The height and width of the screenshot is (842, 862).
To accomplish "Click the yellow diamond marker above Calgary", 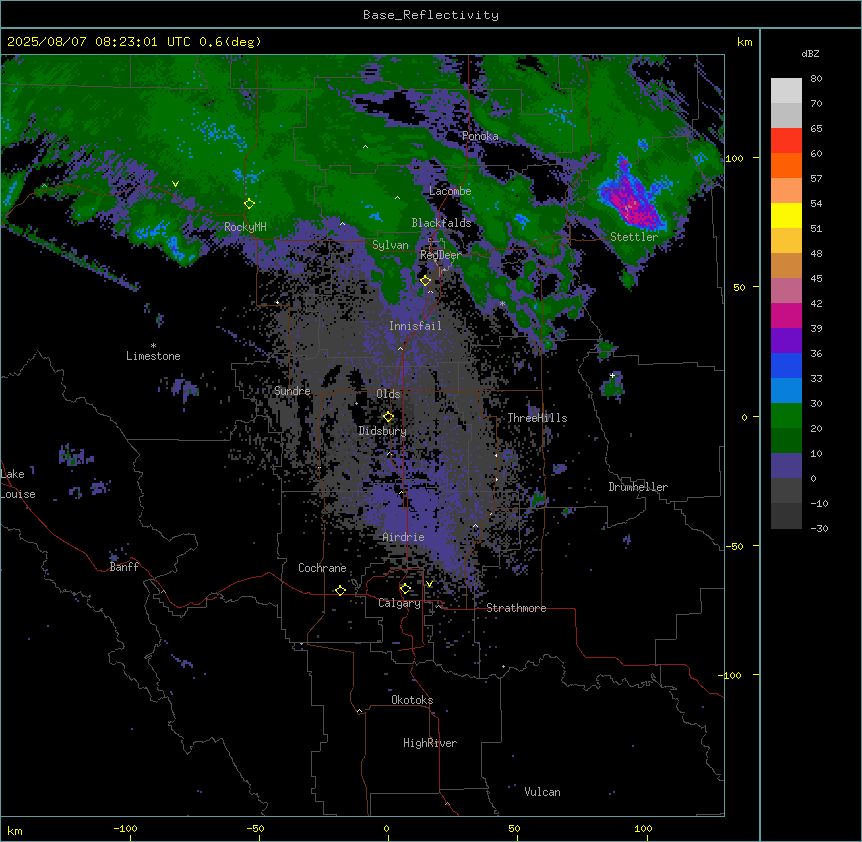I will pyautogui.click(x=405, y=589).
